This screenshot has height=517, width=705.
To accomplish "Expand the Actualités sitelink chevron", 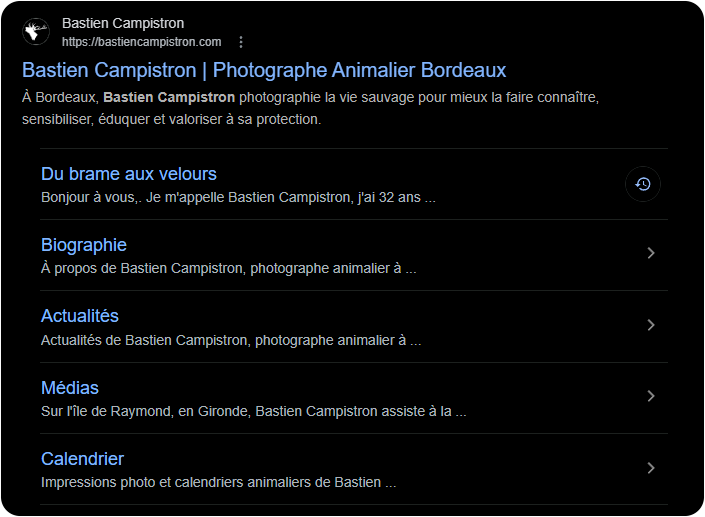I will 651,325.
